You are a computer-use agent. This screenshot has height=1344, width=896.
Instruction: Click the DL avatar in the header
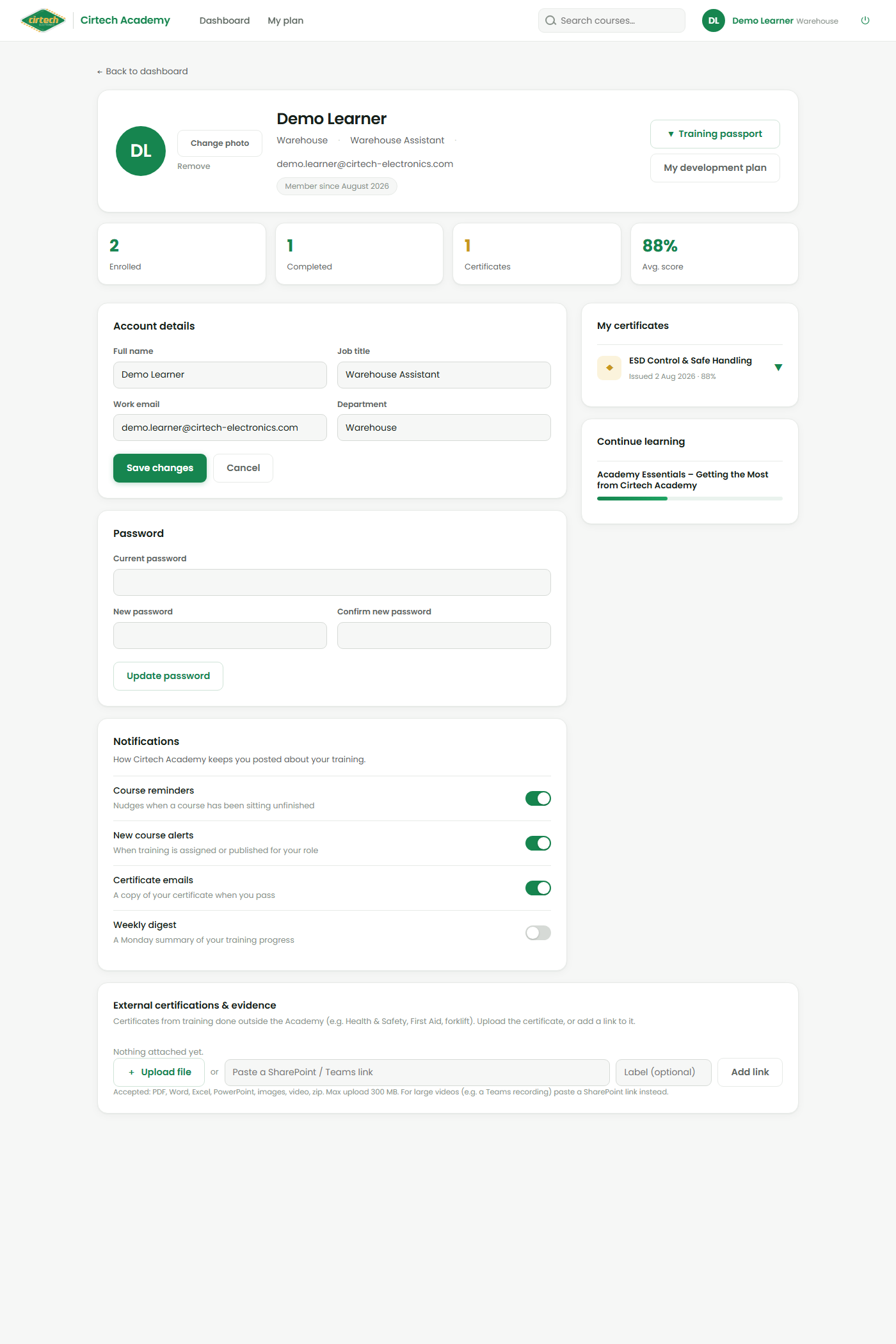click(714, 20)
